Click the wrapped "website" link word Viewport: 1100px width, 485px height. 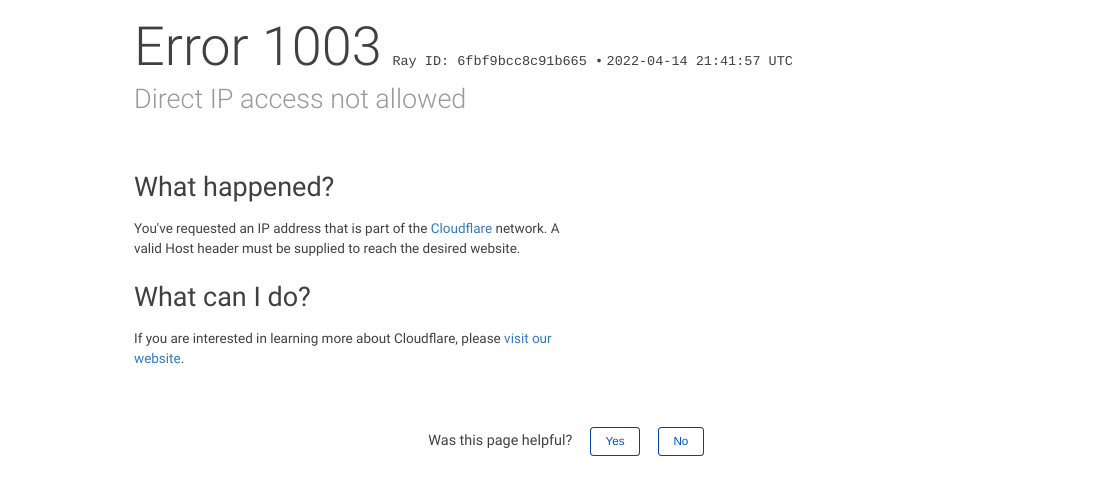click(x=157, y=359)
